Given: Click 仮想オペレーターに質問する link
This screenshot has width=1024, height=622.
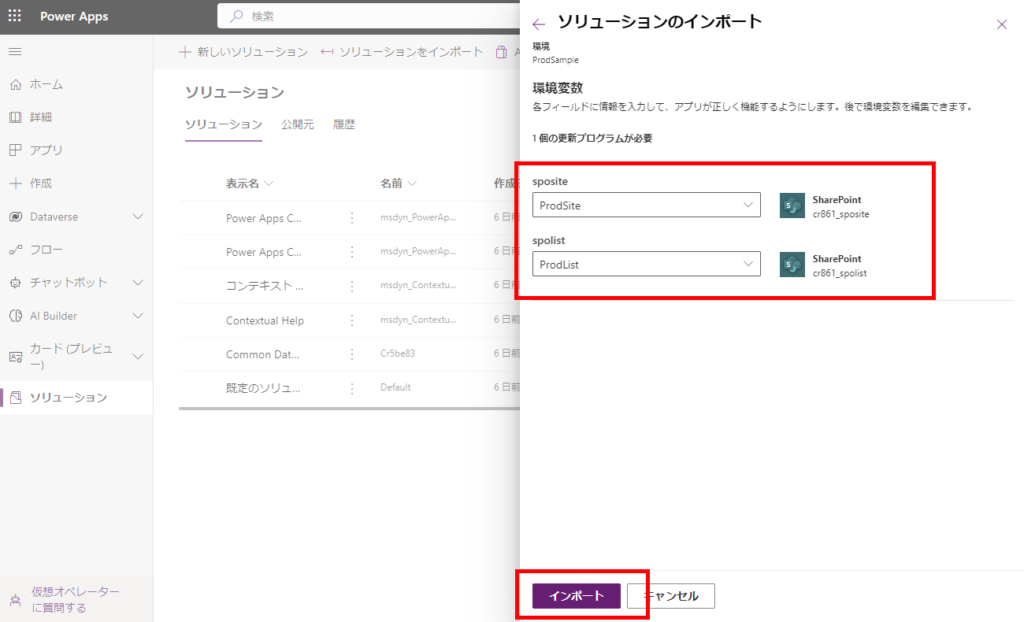Looking at the screenshot, I should pos(76,600).
